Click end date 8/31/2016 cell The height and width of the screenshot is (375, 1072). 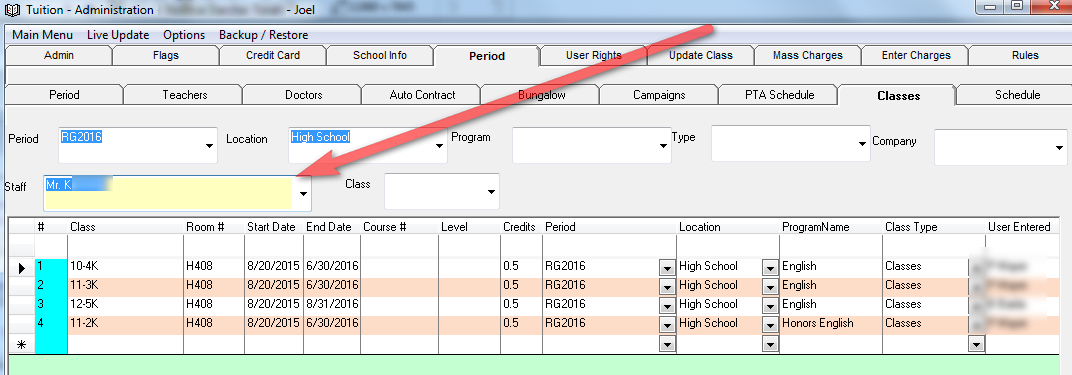tap(332, 305)
